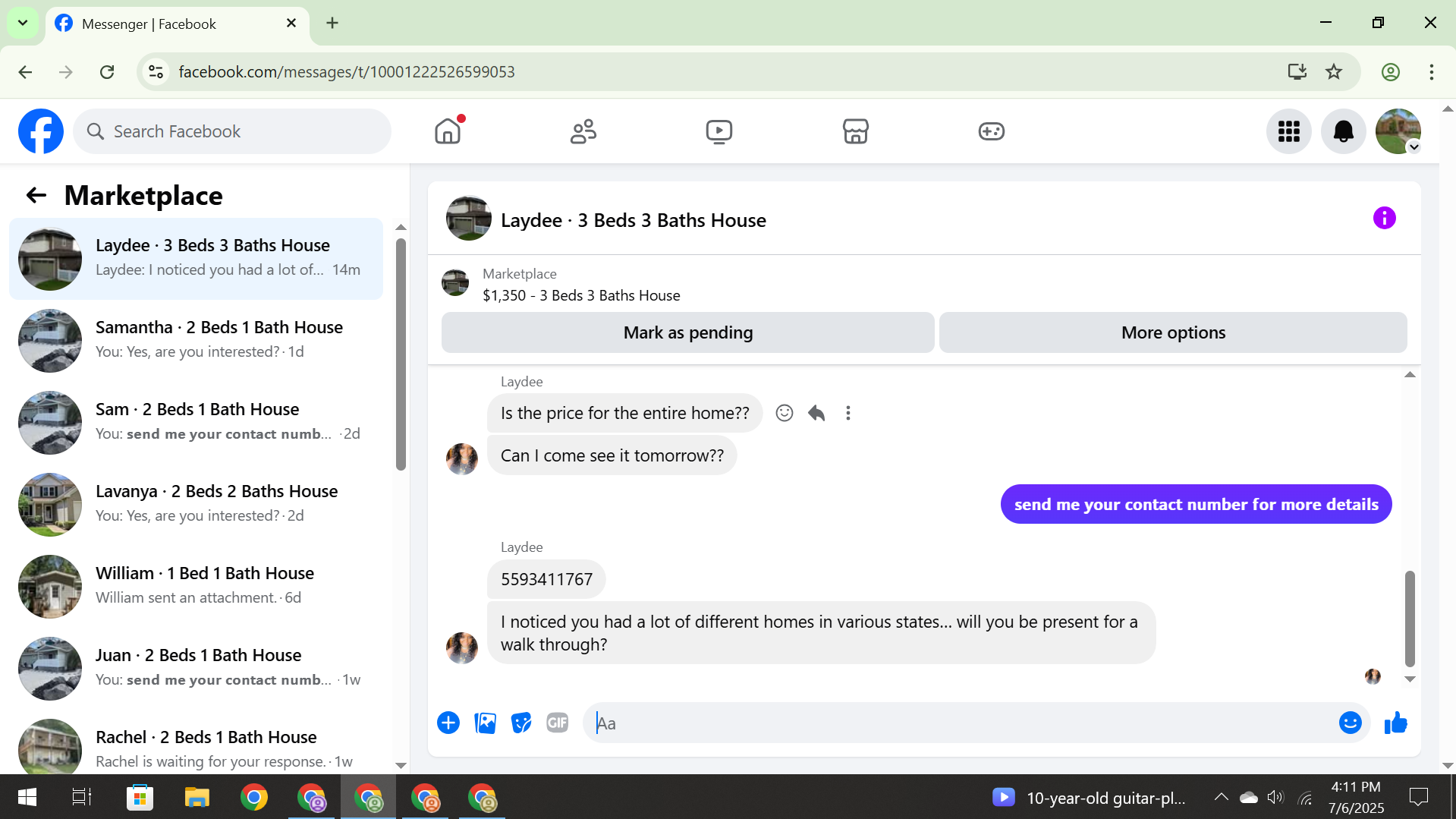This screenshot has height=819, width=1456.
Task: Open More options for the listing
Action: tap(1173, 332)
